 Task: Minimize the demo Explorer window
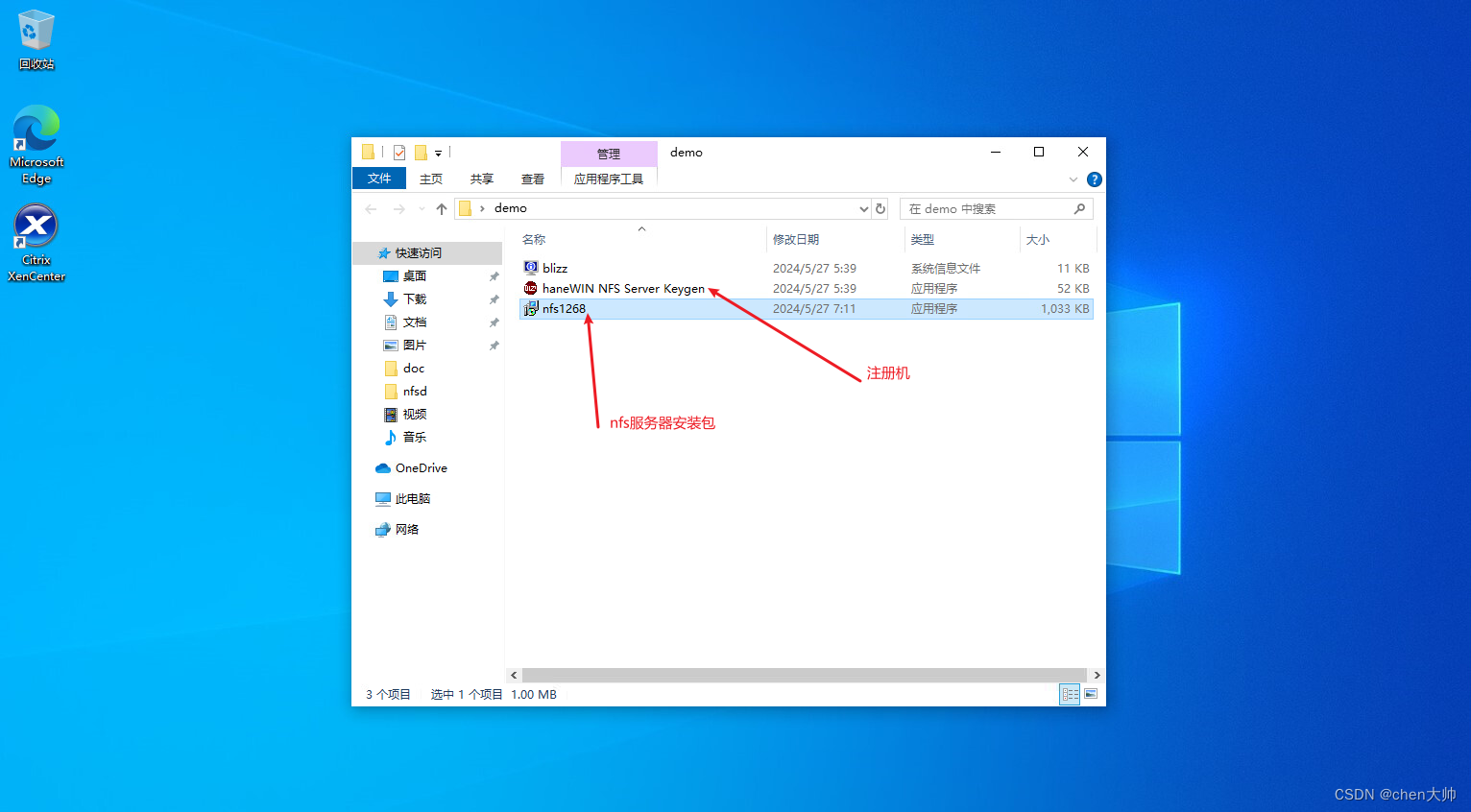pyautogui.click(x=996, y=152)
